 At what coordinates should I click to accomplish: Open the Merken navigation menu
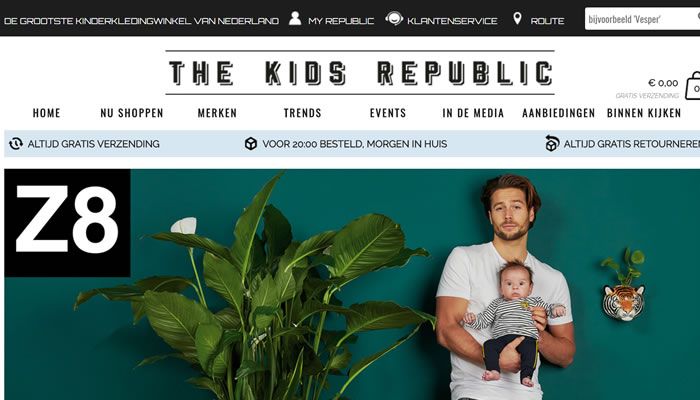click(217, 113)
